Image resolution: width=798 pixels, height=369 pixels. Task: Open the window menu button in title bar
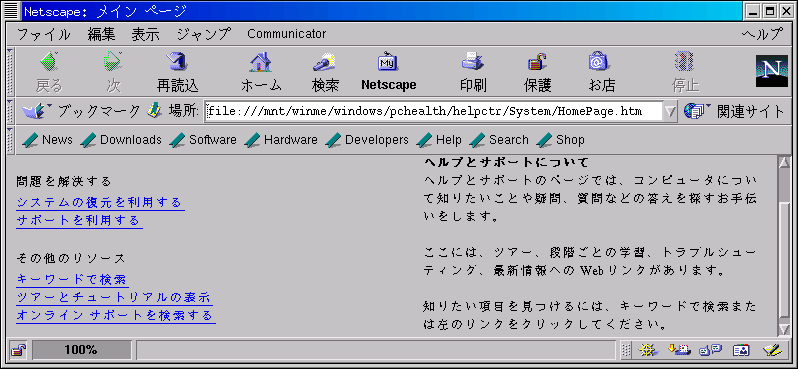click(x=12, y=11)
